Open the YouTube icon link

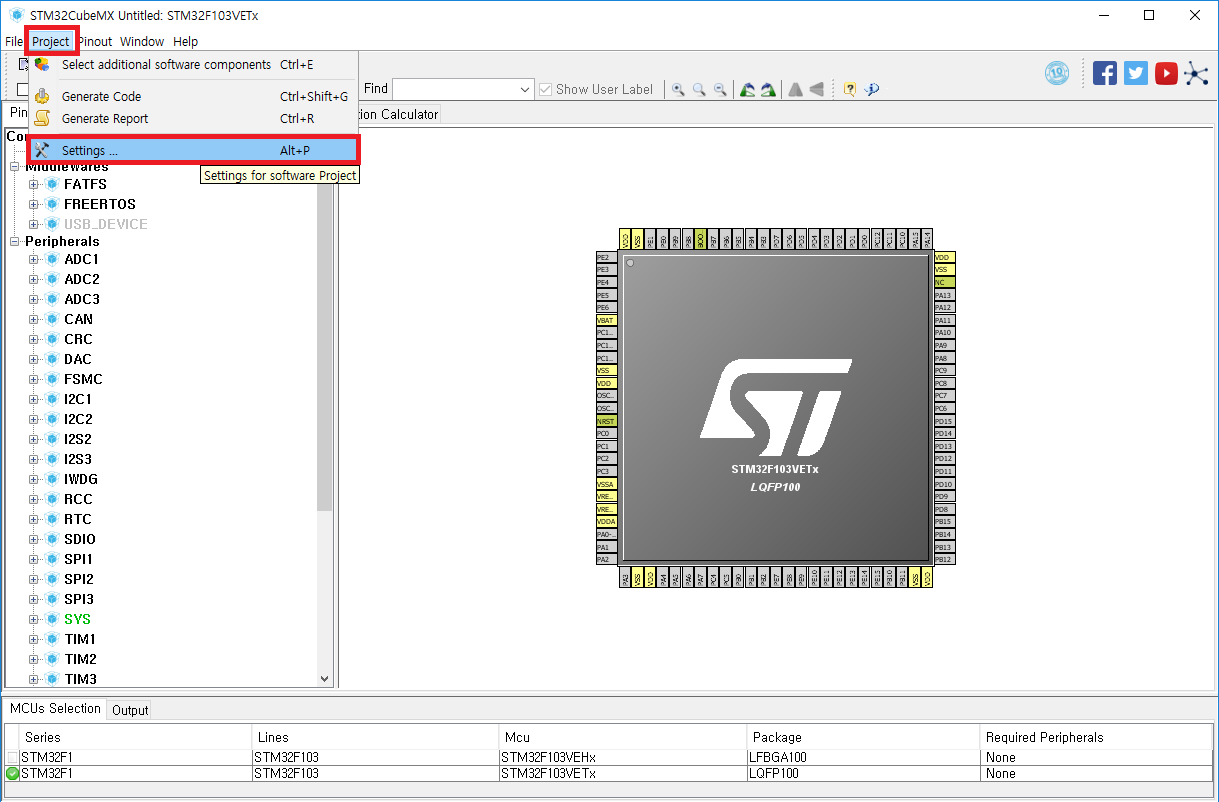tap(1166, 73)
